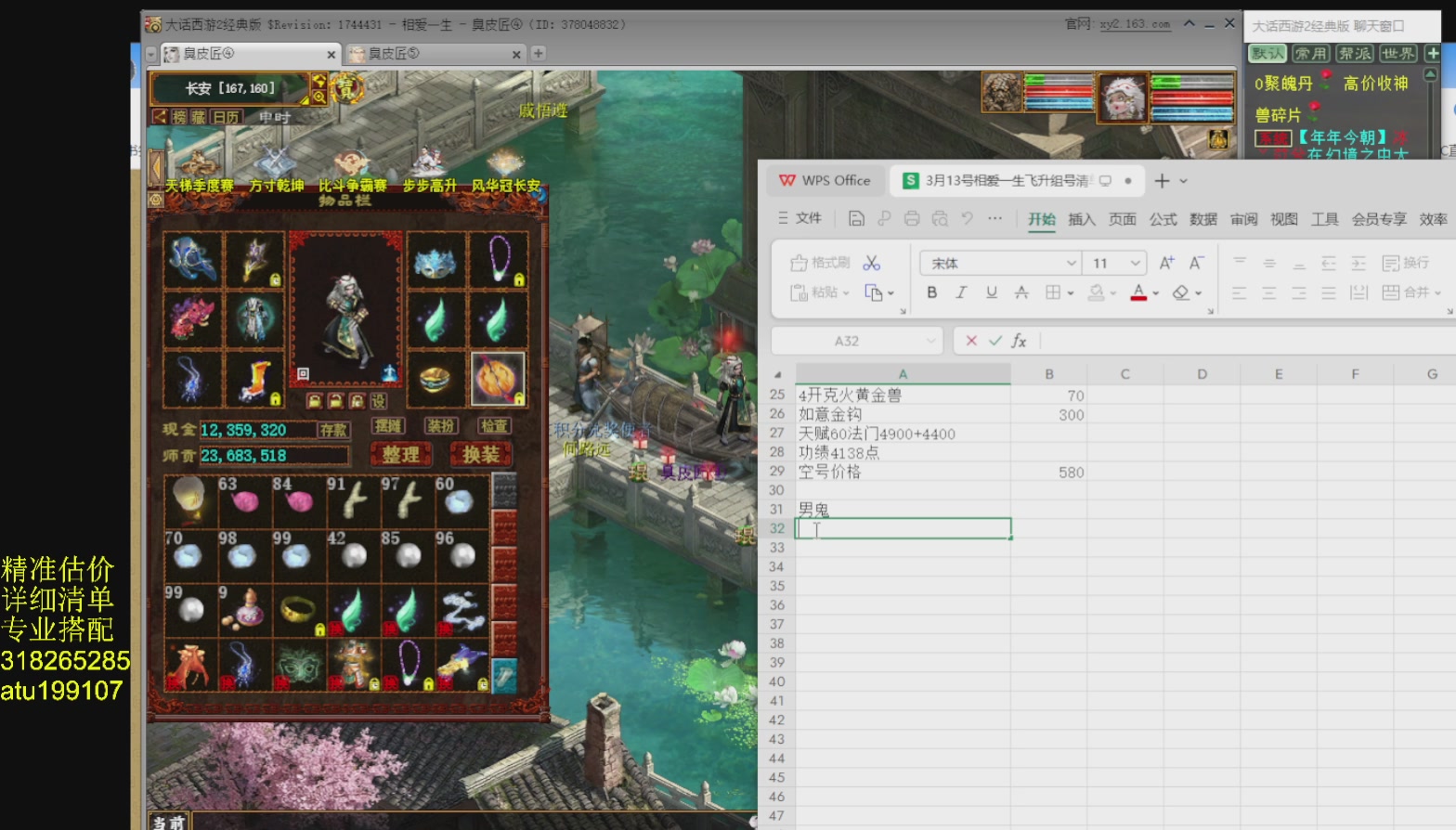This screenshot has height=830, width=1456.
Task: Click the 检查 inspect button
Action: tap(494, 426)
